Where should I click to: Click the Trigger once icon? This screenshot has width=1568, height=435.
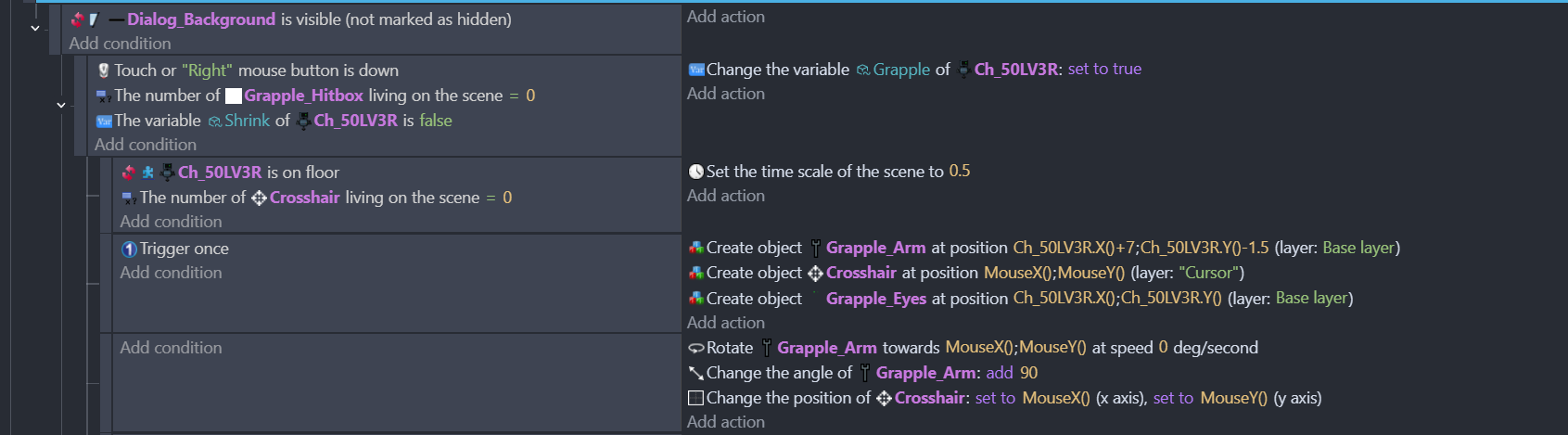(x=130, y=249)
